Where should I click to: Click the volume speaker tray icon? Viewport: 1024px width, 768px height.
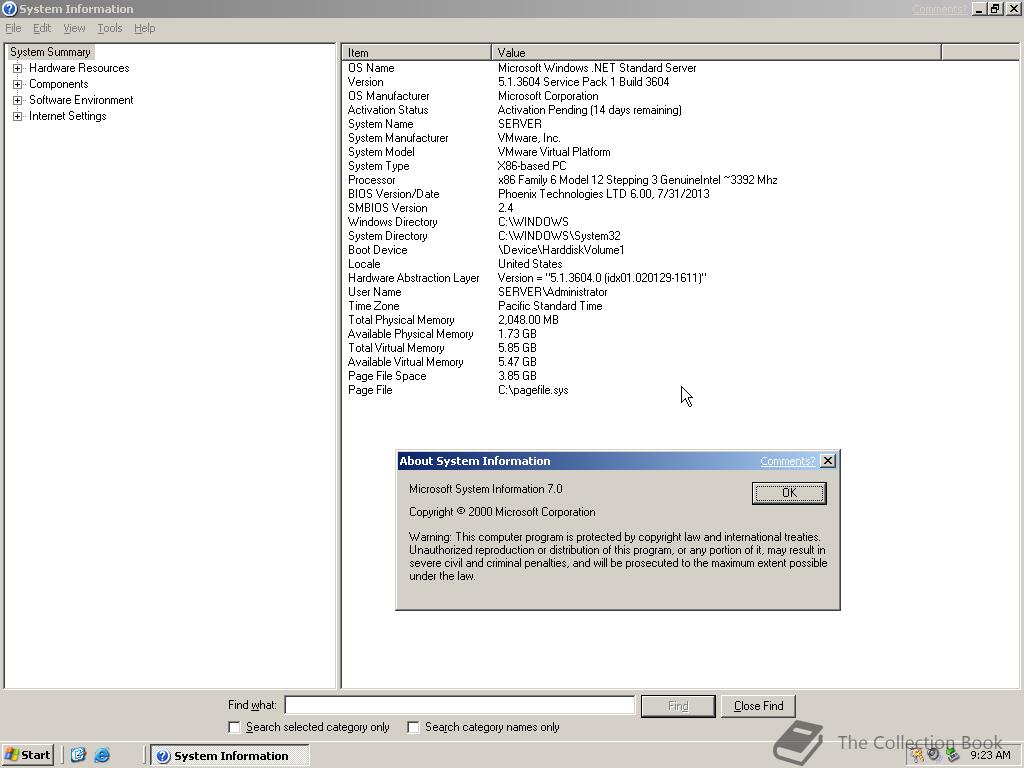(x=935, y=755)
